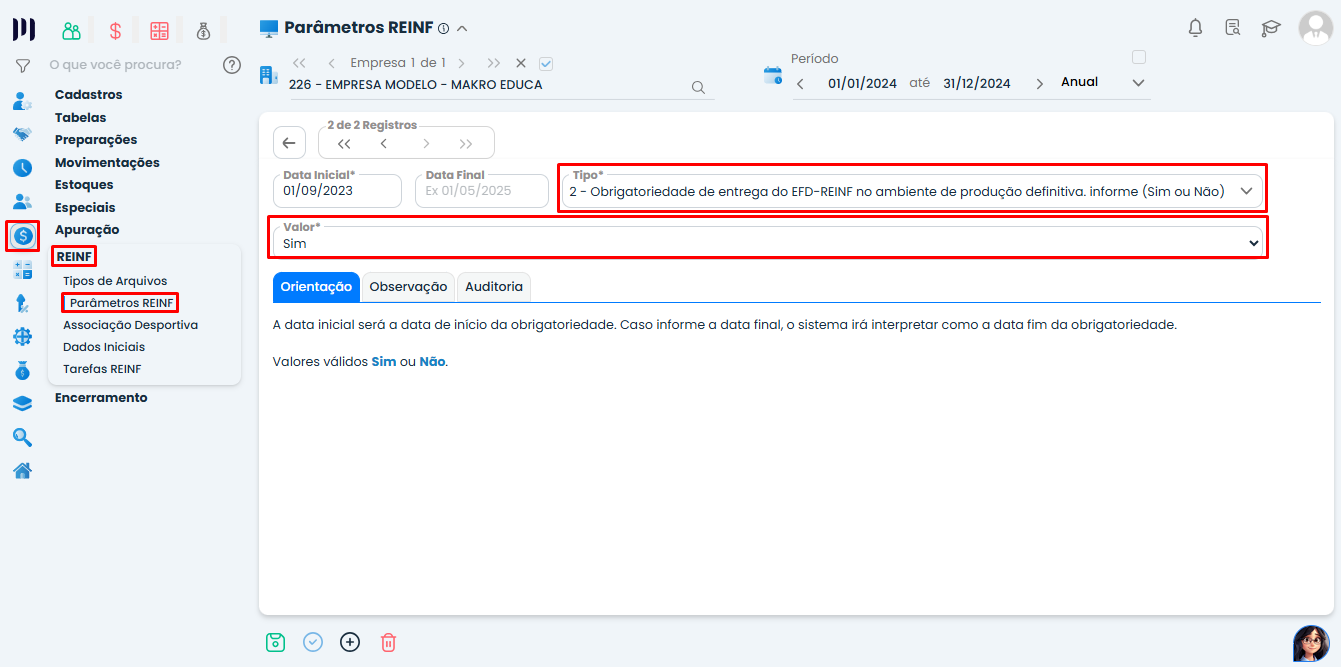Toggle the checkbox next to company navigator
Screen dimensions: 1341x667
point(546,63)
